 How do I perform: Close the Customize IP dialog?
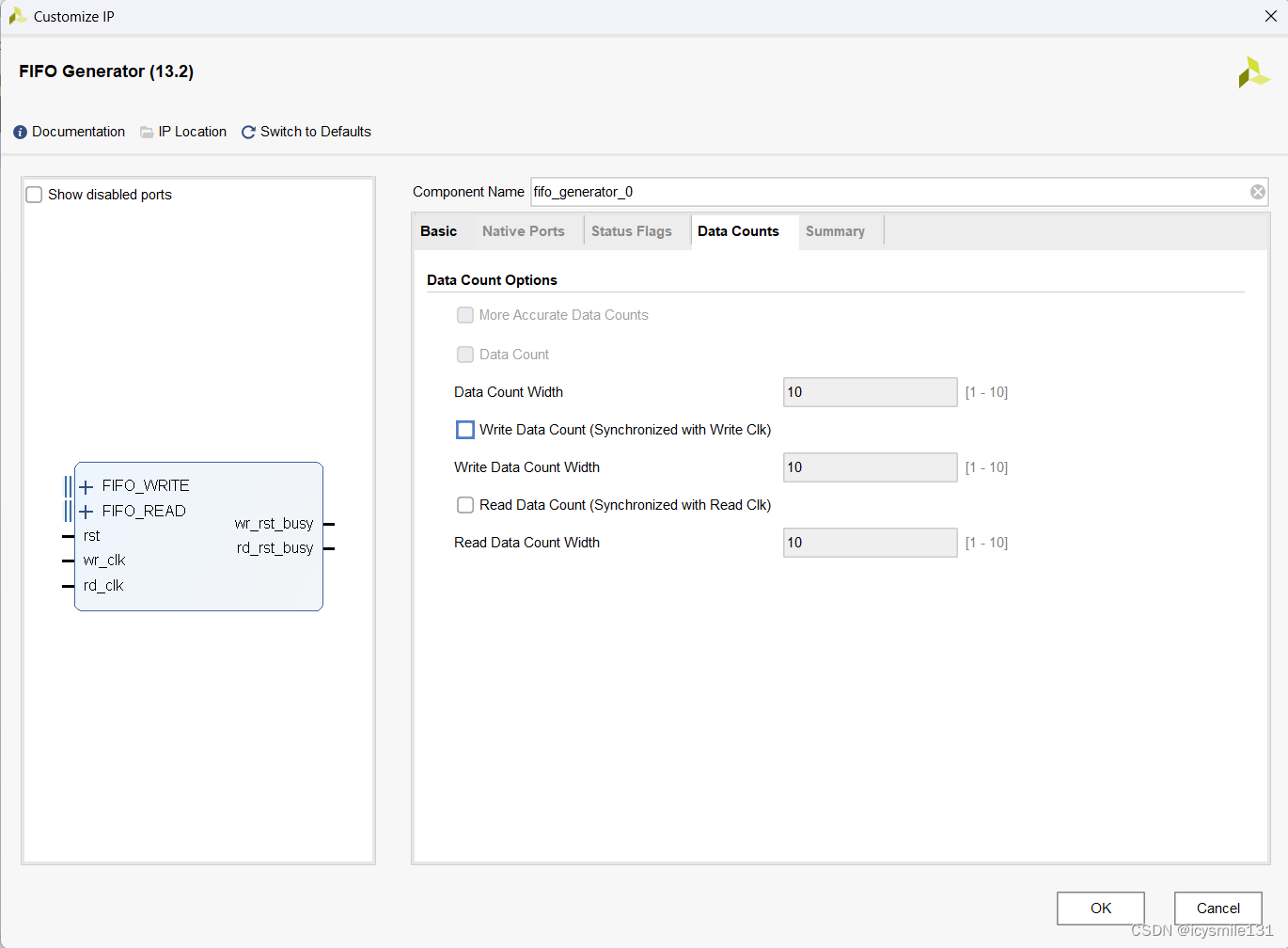(x=1271, y=16)
